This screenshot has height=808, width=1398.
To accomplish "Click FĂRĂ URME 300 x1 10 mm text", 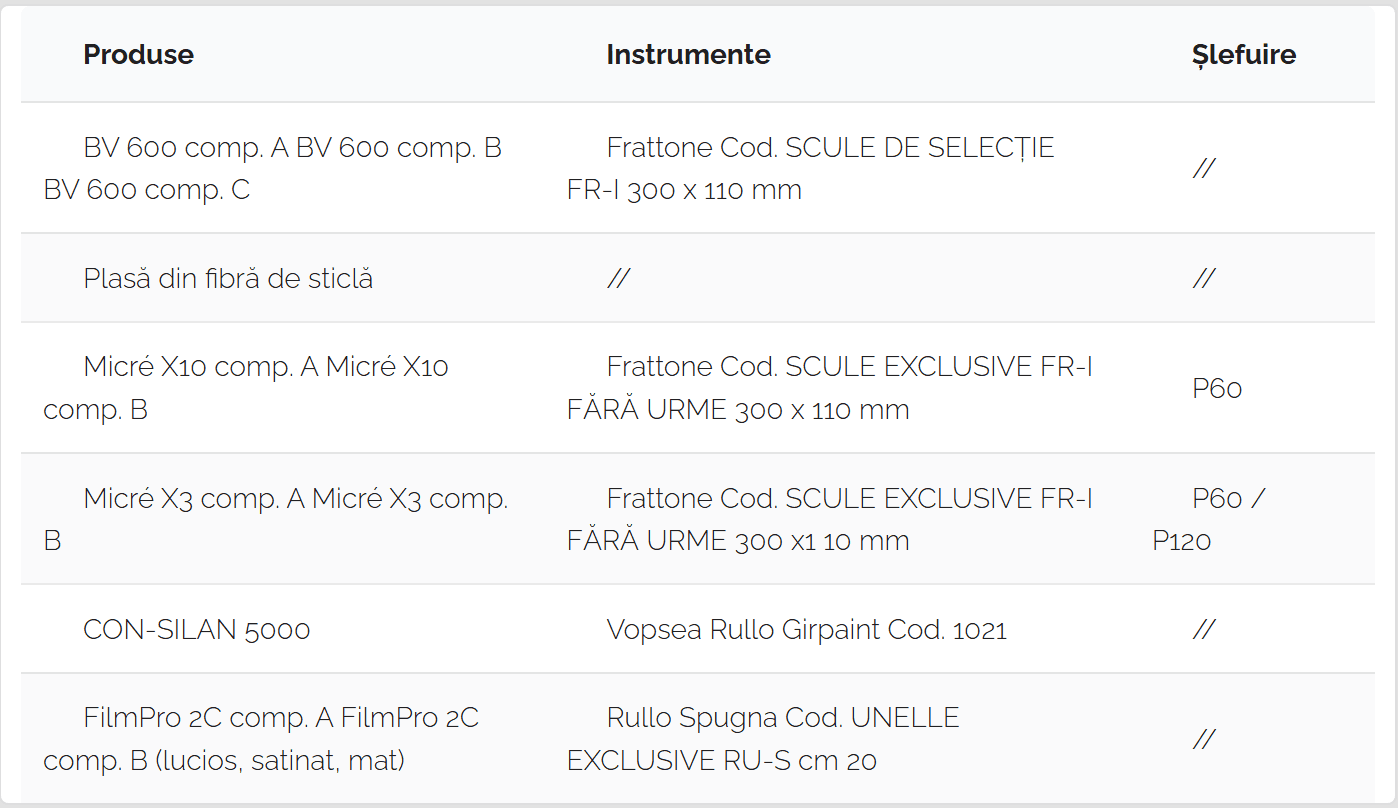I will point(738,541).
